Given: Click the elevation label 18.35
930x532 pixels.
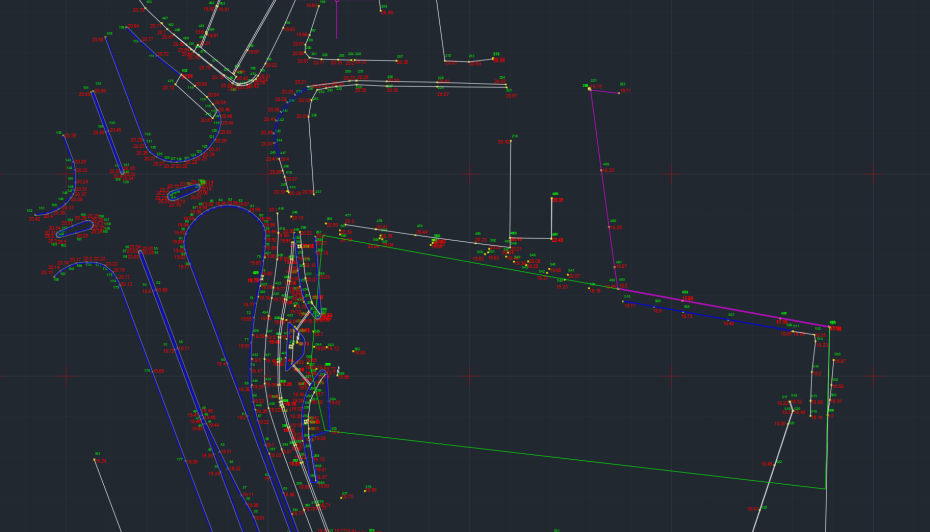Looking at the screenshot, I should coord(780,424).
